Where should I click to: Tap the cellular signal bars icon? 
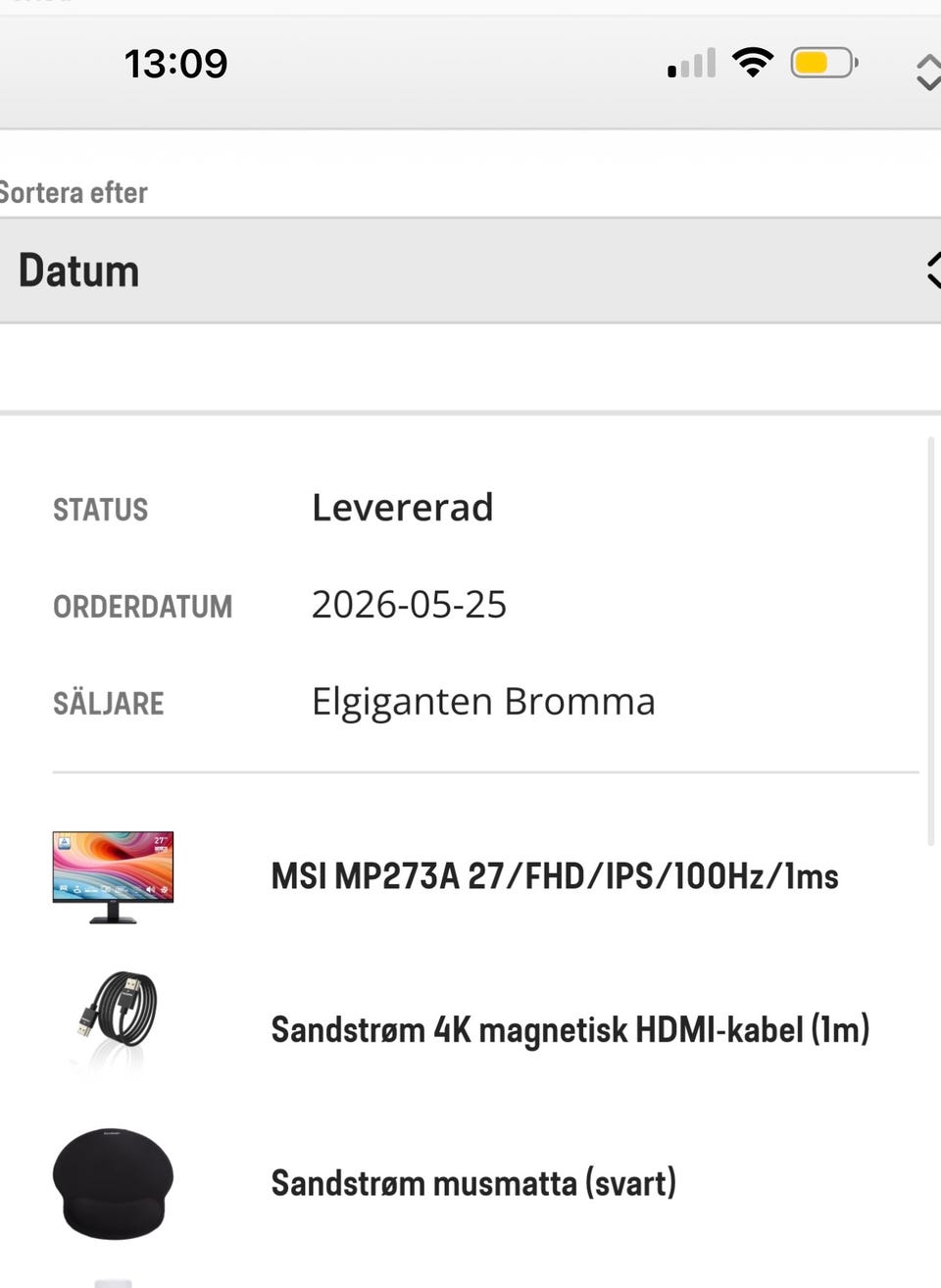click(x=691, y=64)
